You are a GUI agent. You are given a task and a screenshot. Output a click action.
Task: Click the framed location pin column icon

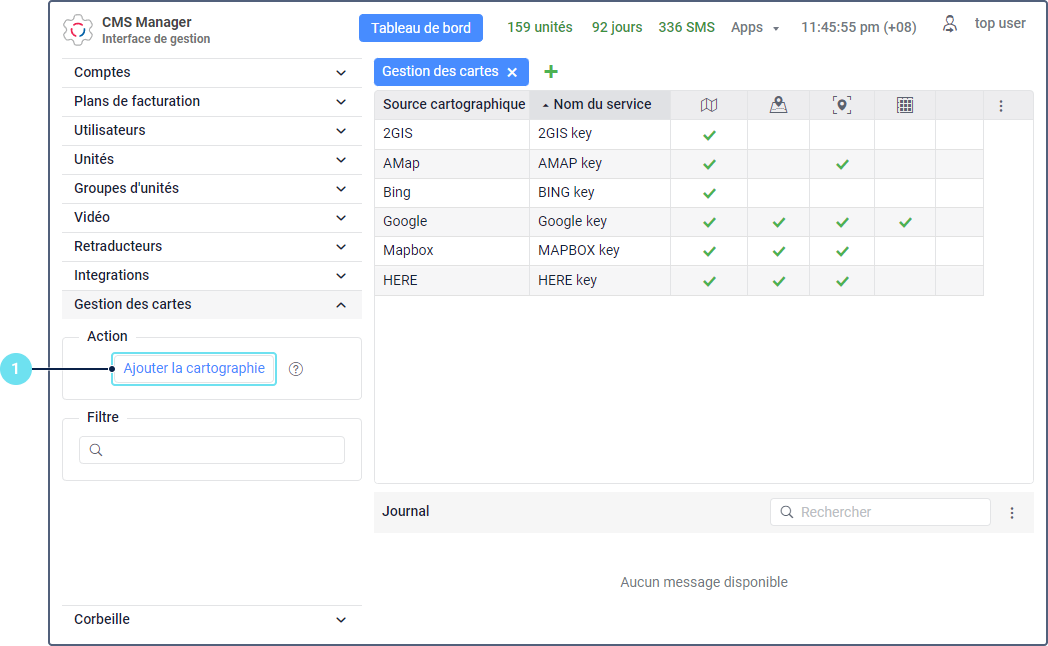[842, 105]
